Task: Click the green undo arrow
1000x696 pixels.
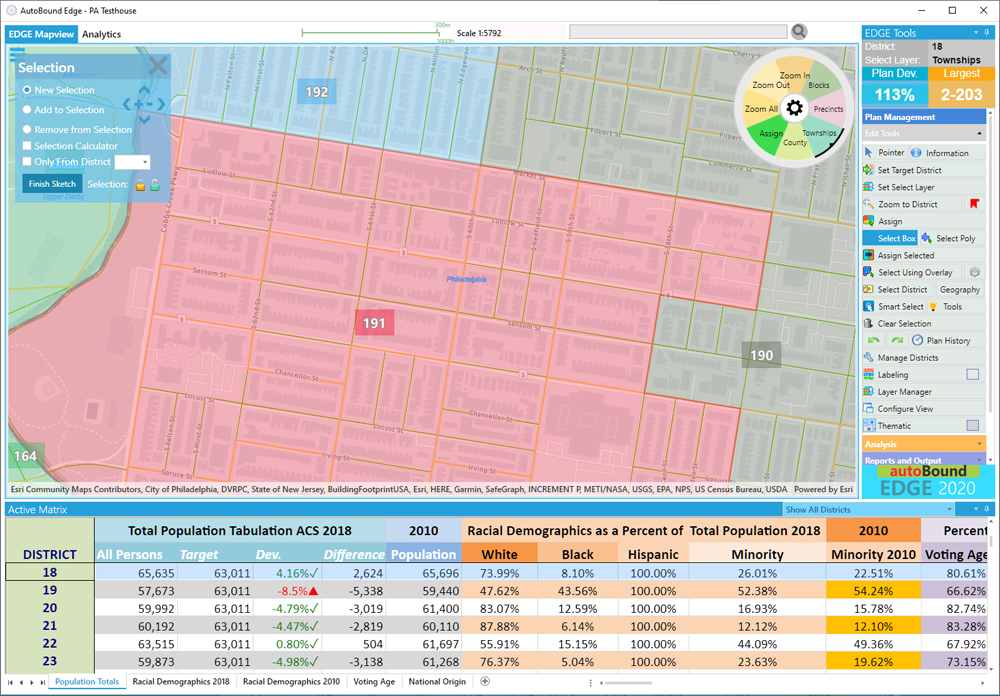Action: [873, 341]
